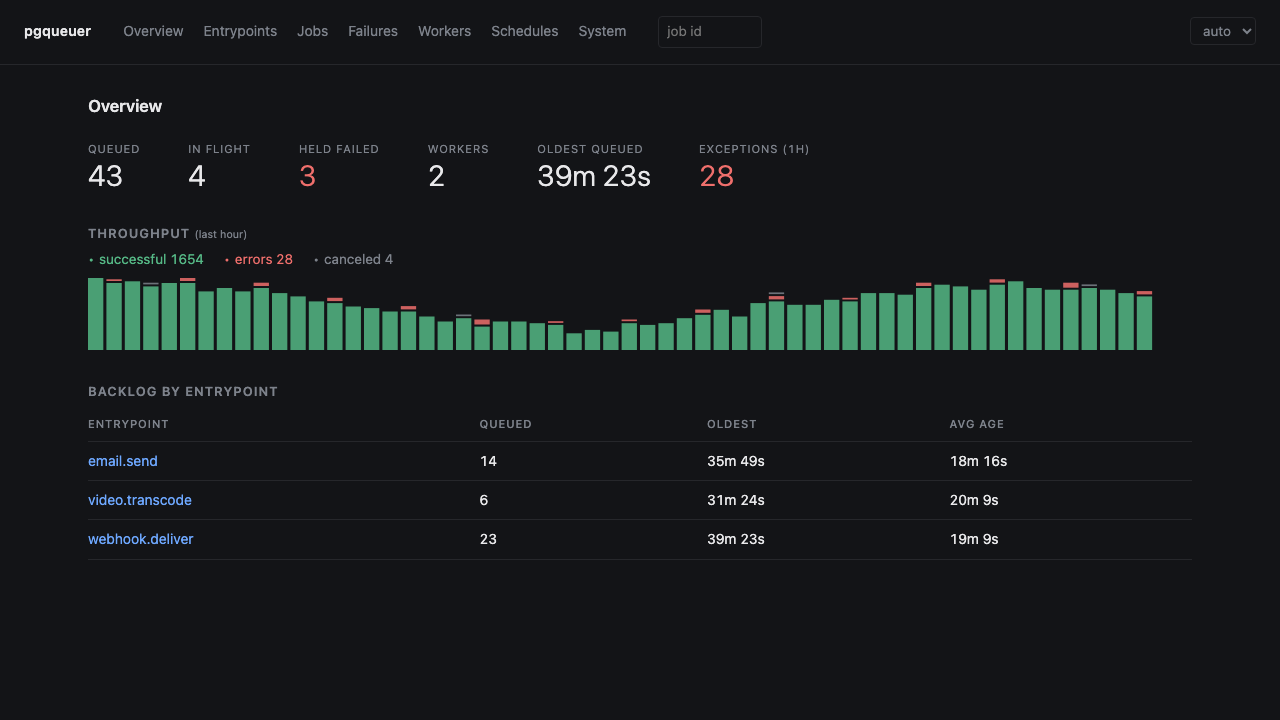The width and height of the screenshot is (1280, 720).
Task: Click the Held Failed value 3
Action: click(x=307, y=176)
